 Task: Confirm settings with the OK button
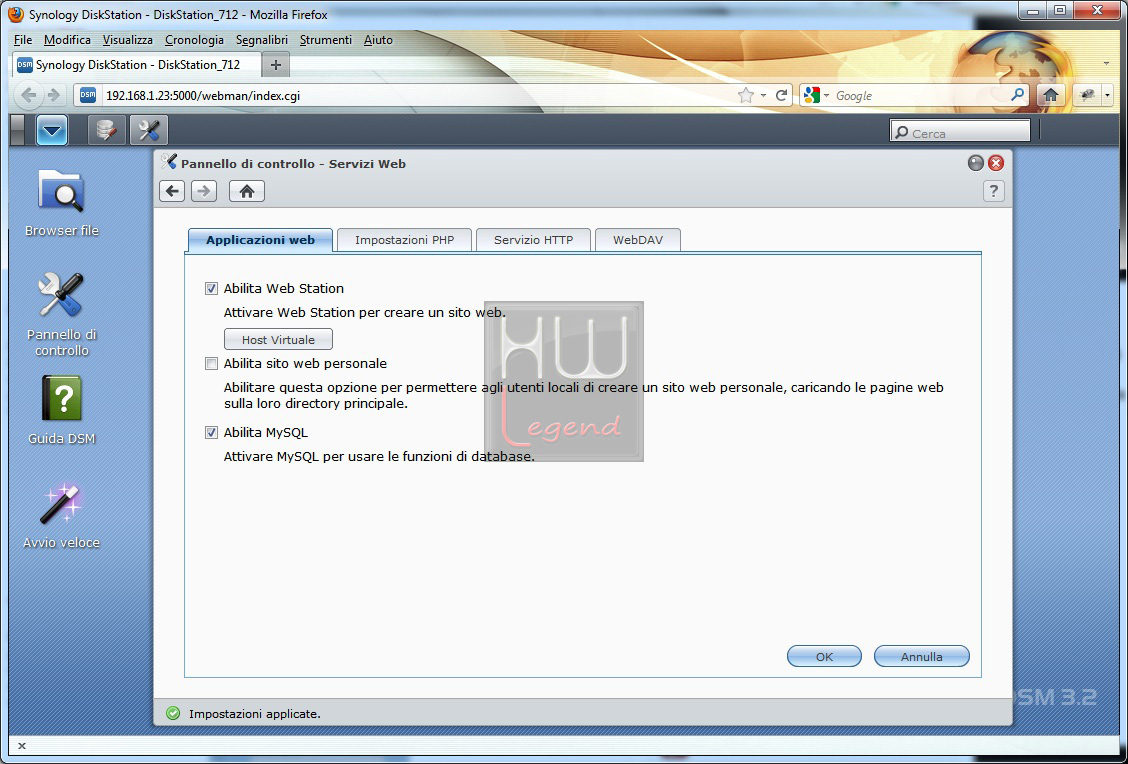pyautogui.click(x=824, y=656)
